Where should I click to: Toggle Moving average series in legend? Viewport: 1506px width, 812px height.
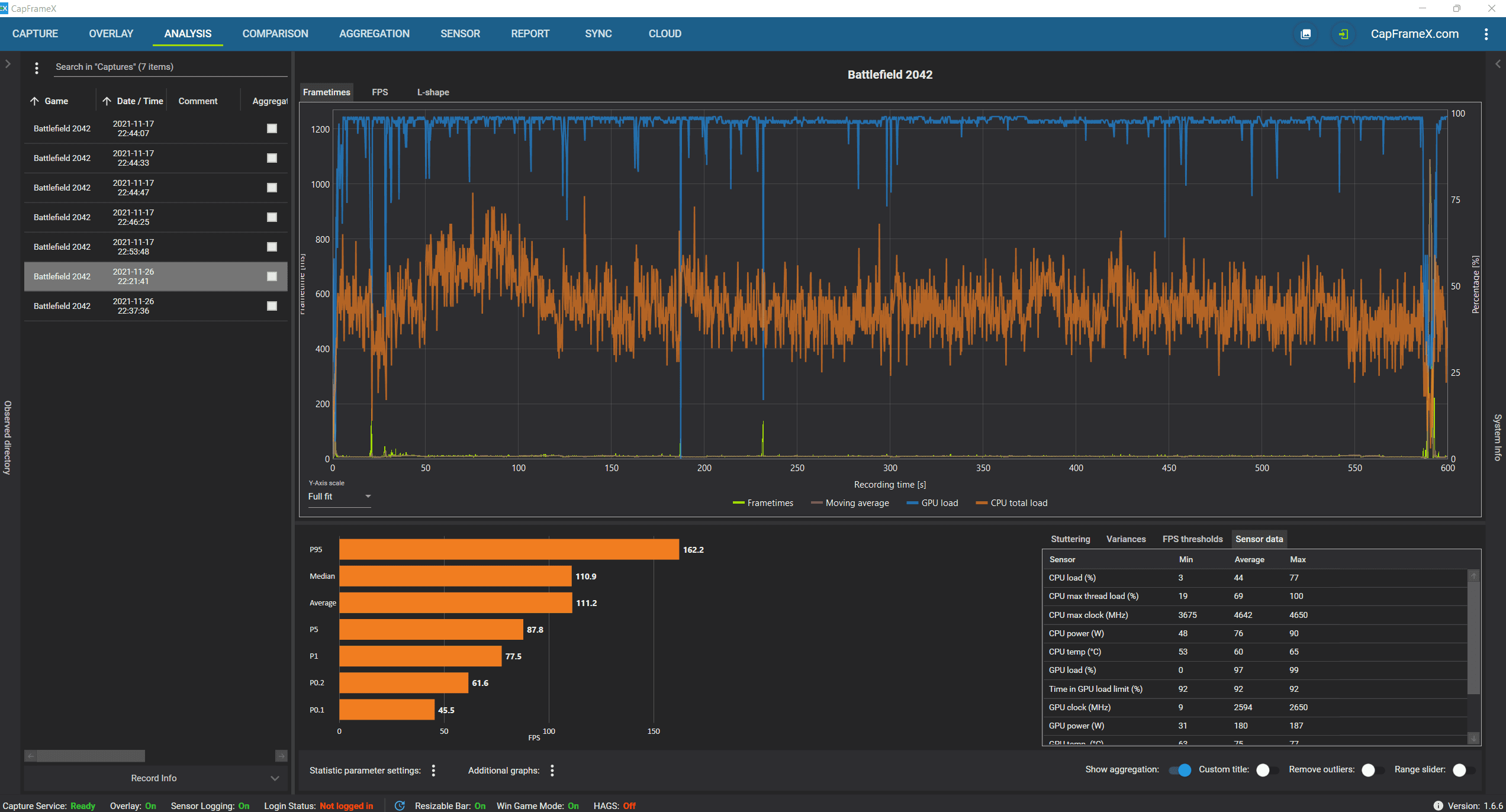(x=850, y=503)
